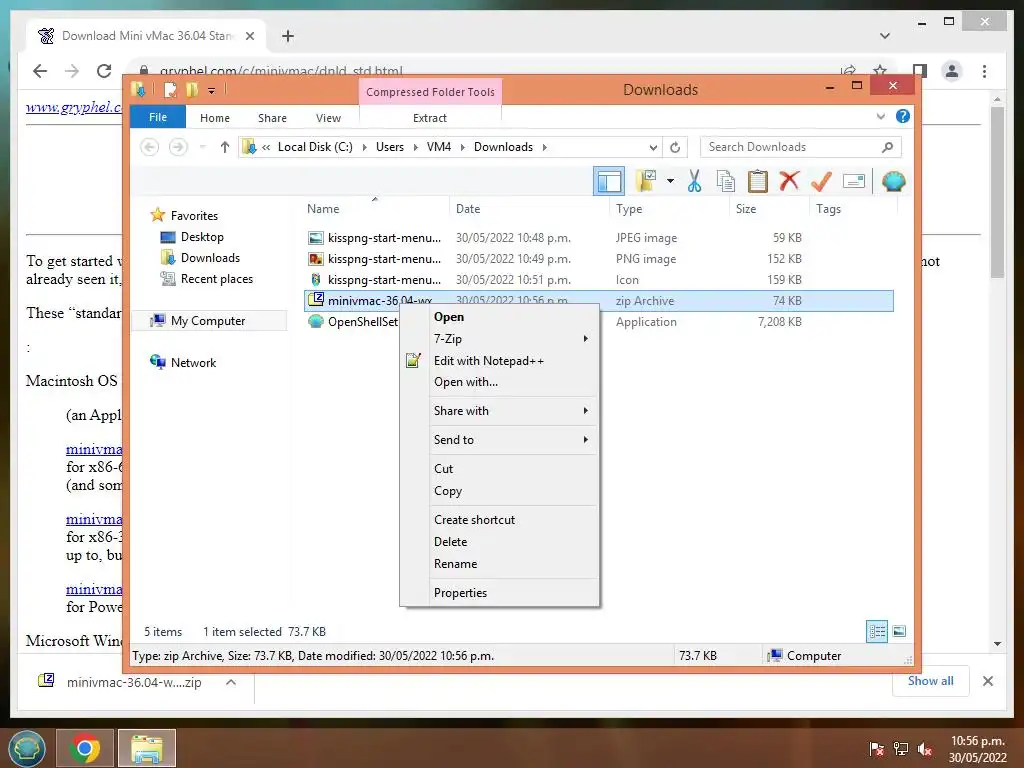This screenshot has height=768, width=1024.
Task: Select the Compressed Folder Tools tab
Action: [x=430, y=92]
